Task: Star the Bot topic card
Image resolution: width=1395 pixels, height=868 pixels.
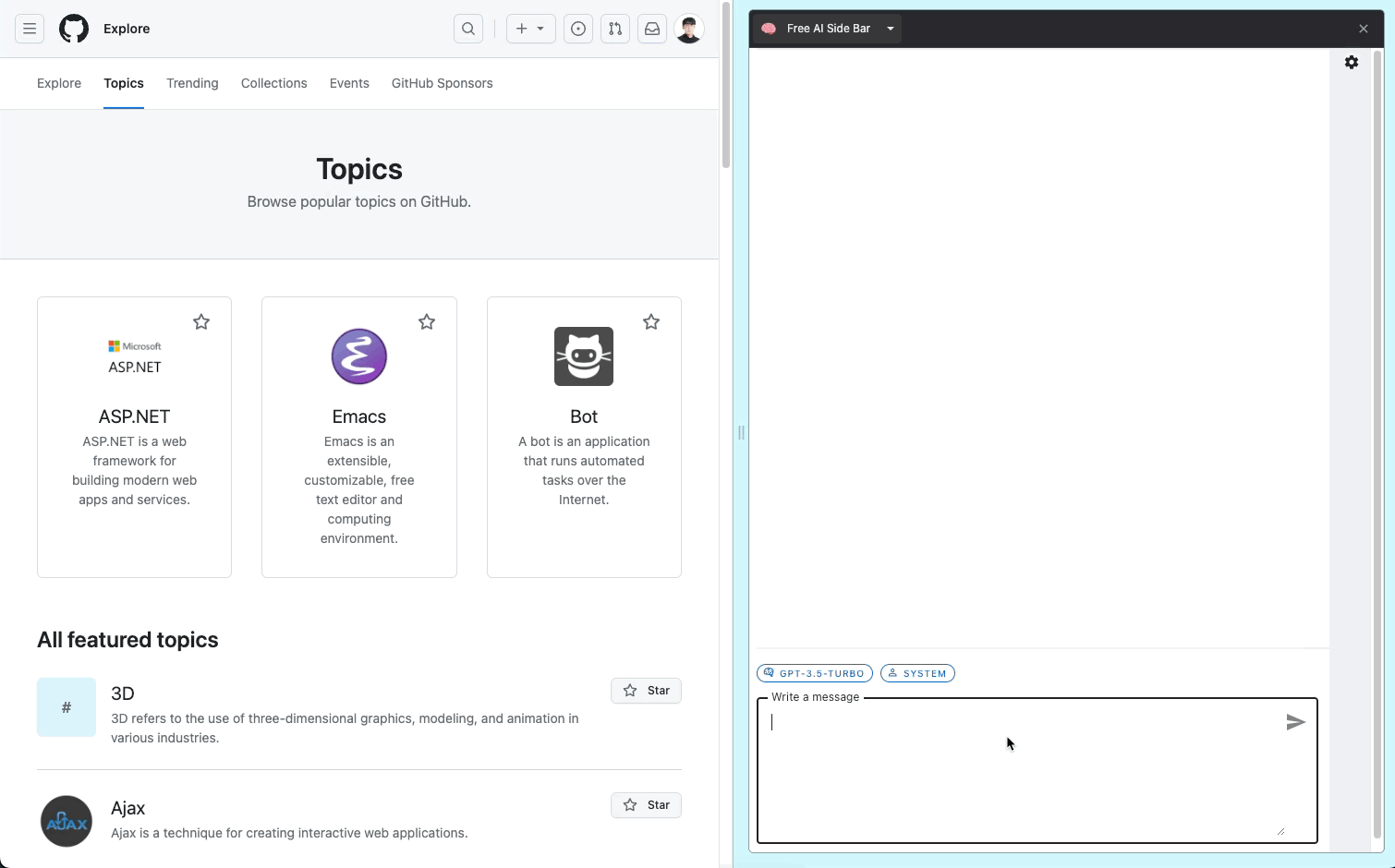Action: coord(651,322)
